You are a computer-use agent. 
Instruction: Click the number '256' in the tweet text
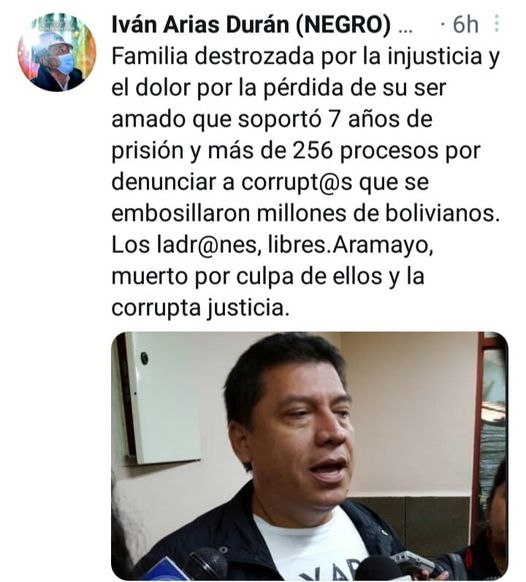313,151
